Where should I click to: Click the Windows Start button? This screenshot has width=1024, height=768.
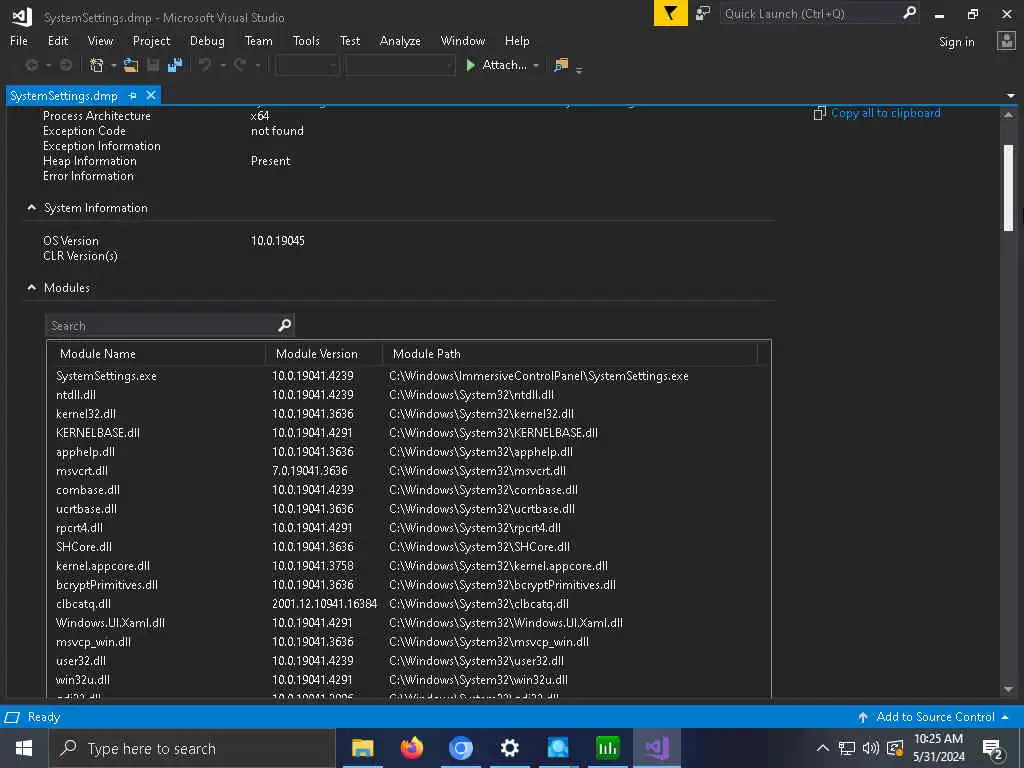point(24,748)
